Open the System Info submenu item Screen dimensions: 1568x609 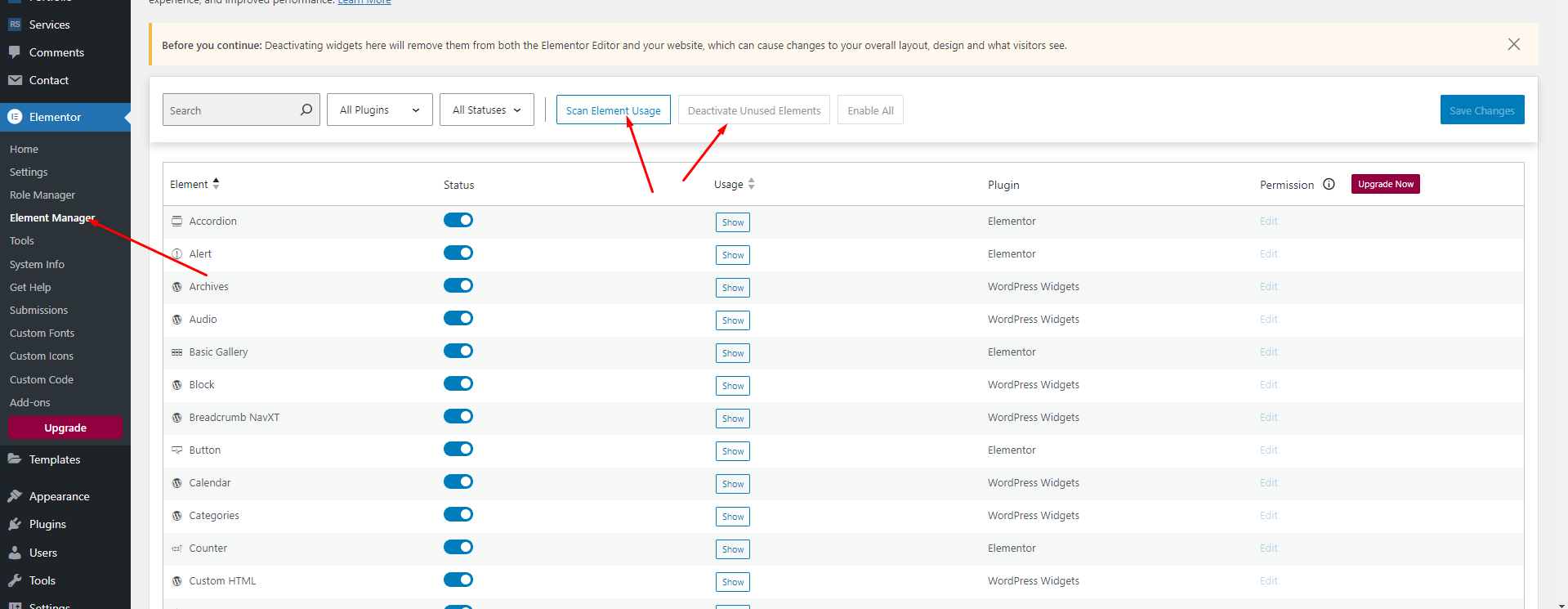pos(37,264)
